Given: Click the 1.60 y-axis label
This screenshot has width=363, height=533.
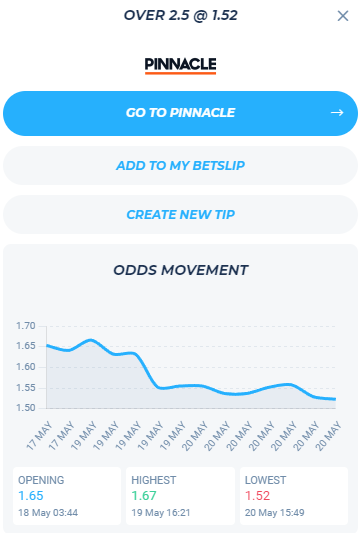Looking at the screenshot, I should (x=26, y=367).
